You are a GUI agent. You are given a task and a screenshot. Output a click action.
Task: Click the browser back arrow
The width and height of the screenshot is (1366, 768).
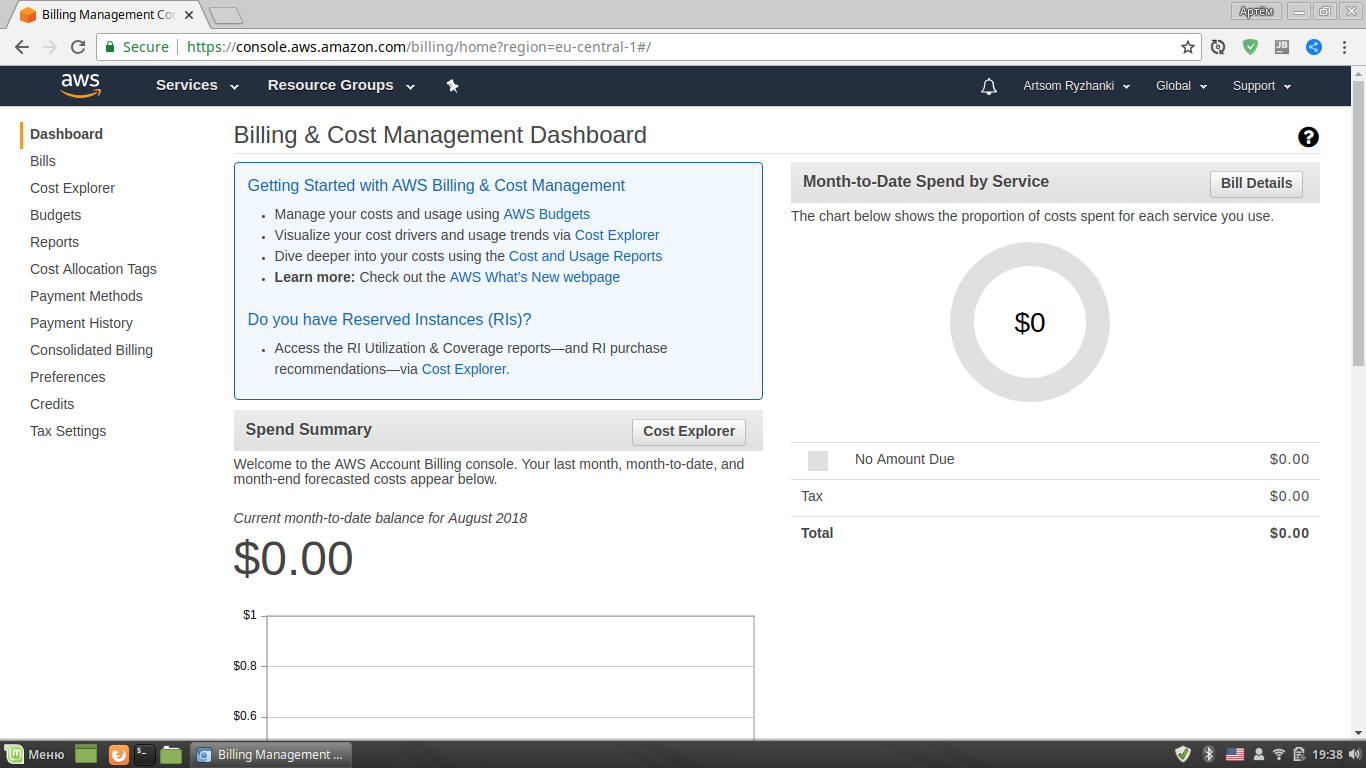tap(22, 47)
